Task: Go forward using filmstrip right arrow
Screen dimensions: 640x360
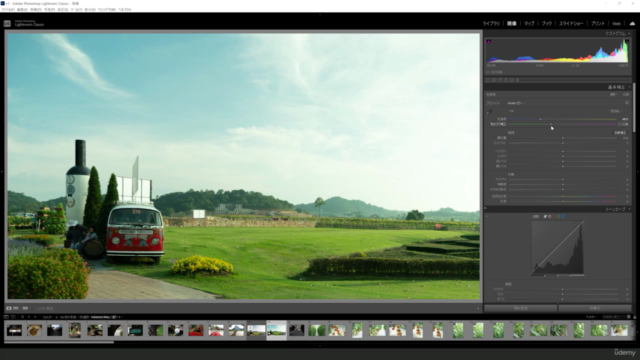Action: click(x=35, y=317)
